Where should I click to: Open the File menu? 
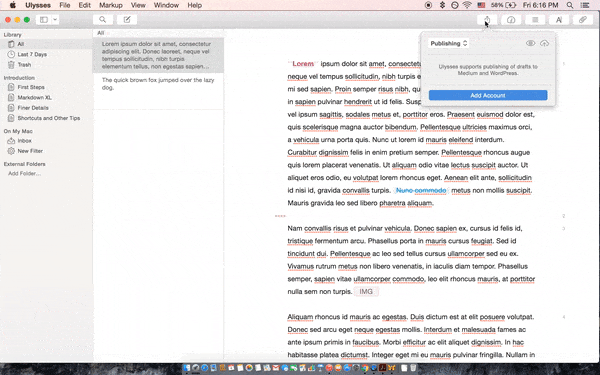[x=65, y=5]
